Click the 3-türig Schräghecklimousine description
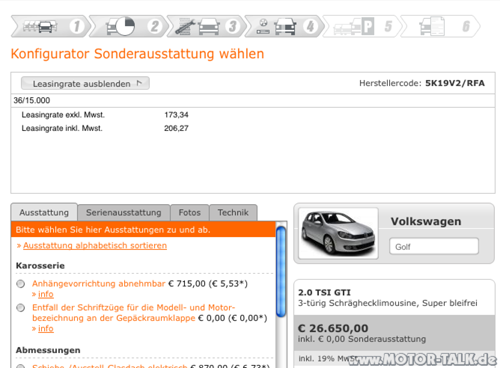The image size is (500, 368). click(x=388, y=303)
